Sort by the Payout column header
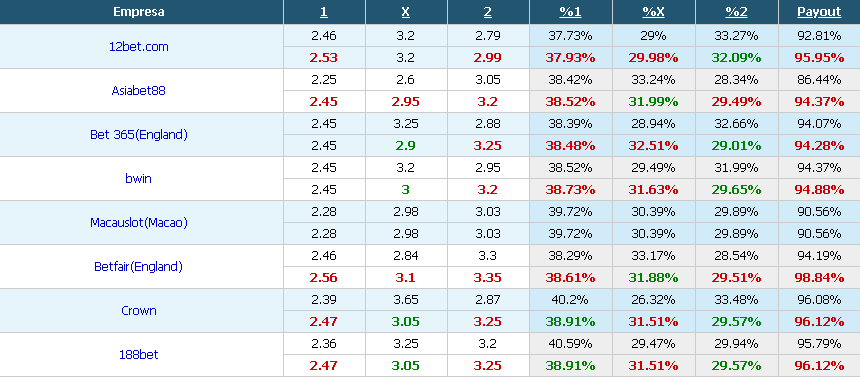The height and width of the screenshot is (377, 860). (x=819, y=12)
